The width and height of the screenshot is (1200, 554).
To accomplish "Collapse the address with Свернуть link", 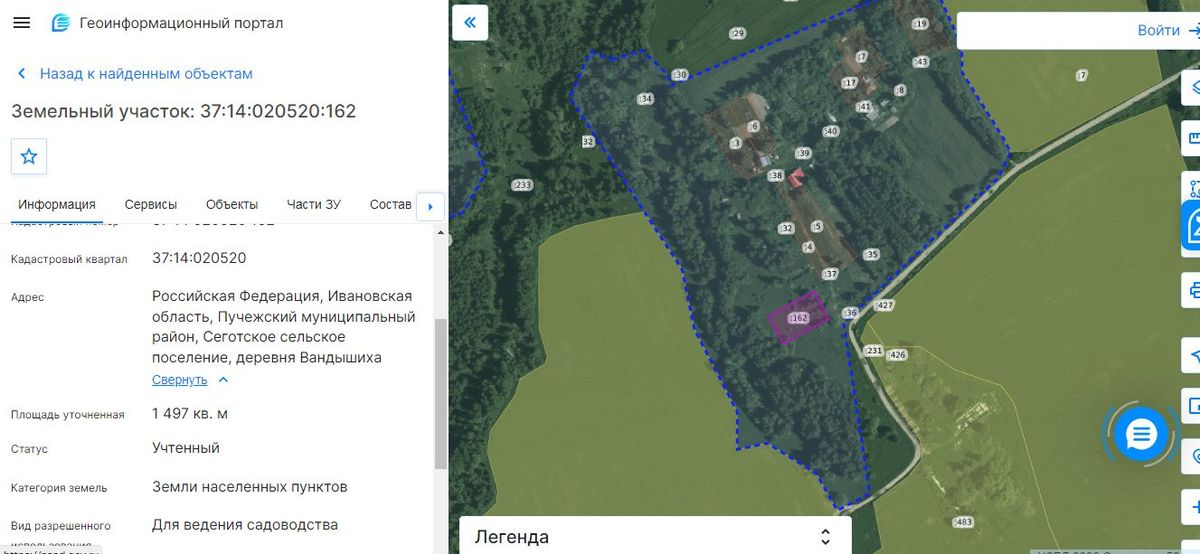I will [190, 380].
